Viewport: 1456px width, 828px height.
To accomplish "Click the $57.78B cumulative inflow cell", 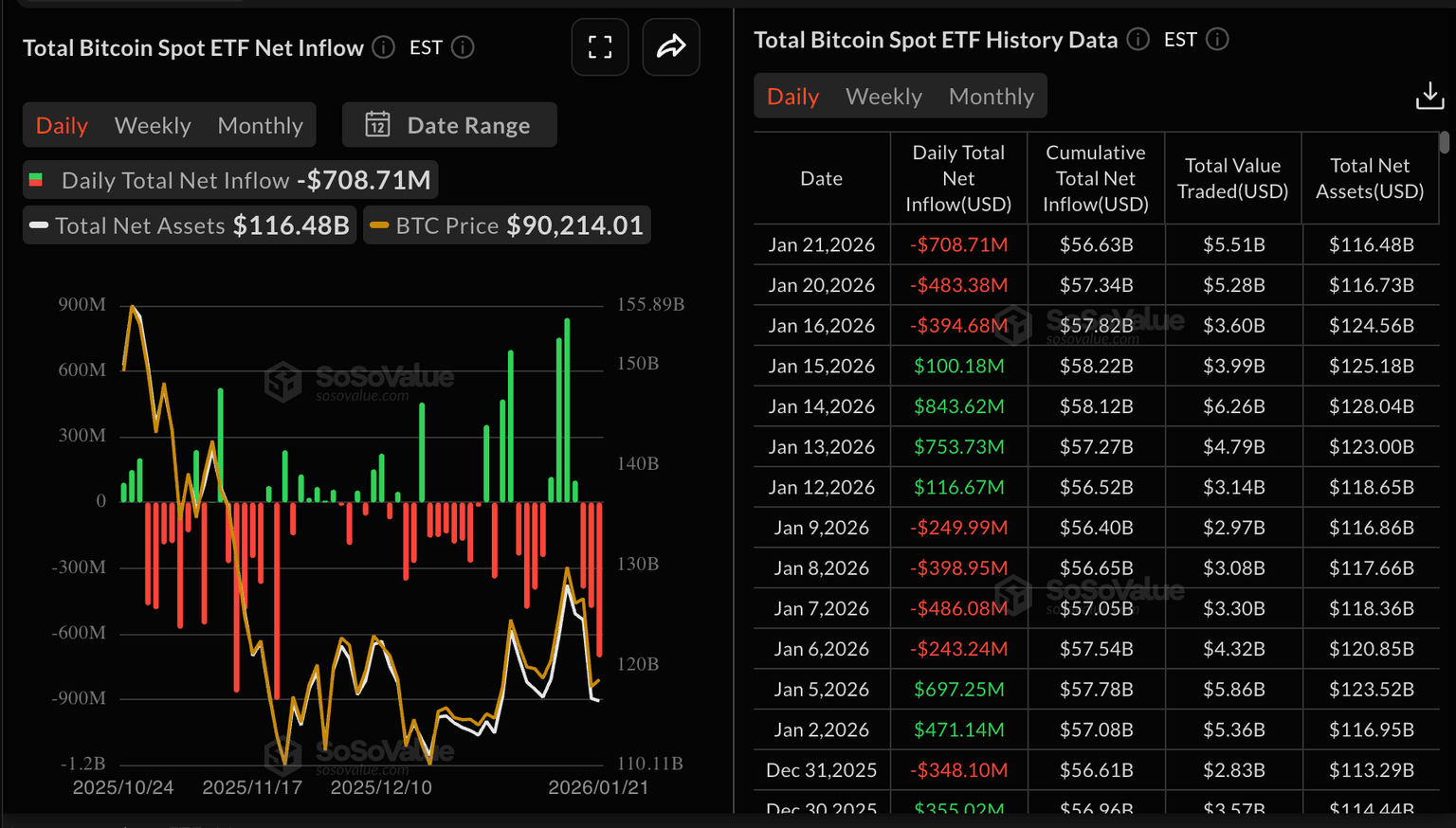I will (1096, 690).
